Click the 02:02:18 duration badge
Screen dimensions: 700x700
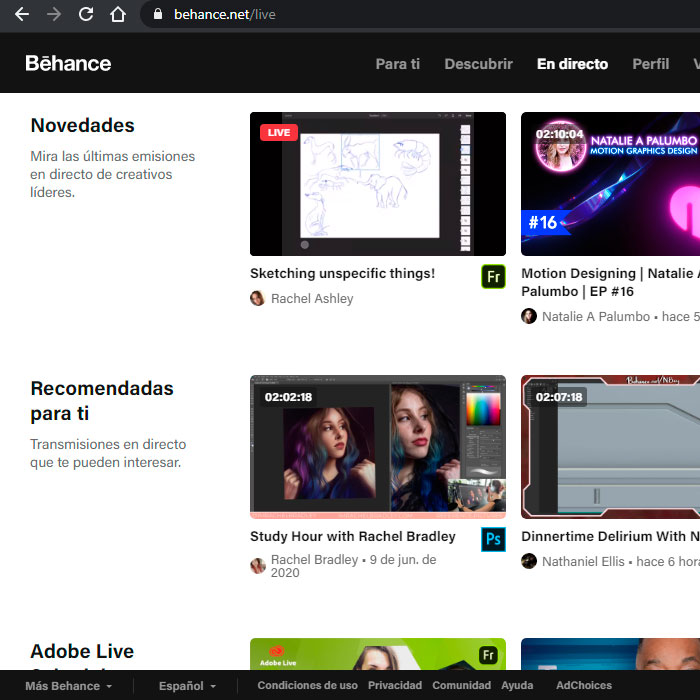click(288, 397)
